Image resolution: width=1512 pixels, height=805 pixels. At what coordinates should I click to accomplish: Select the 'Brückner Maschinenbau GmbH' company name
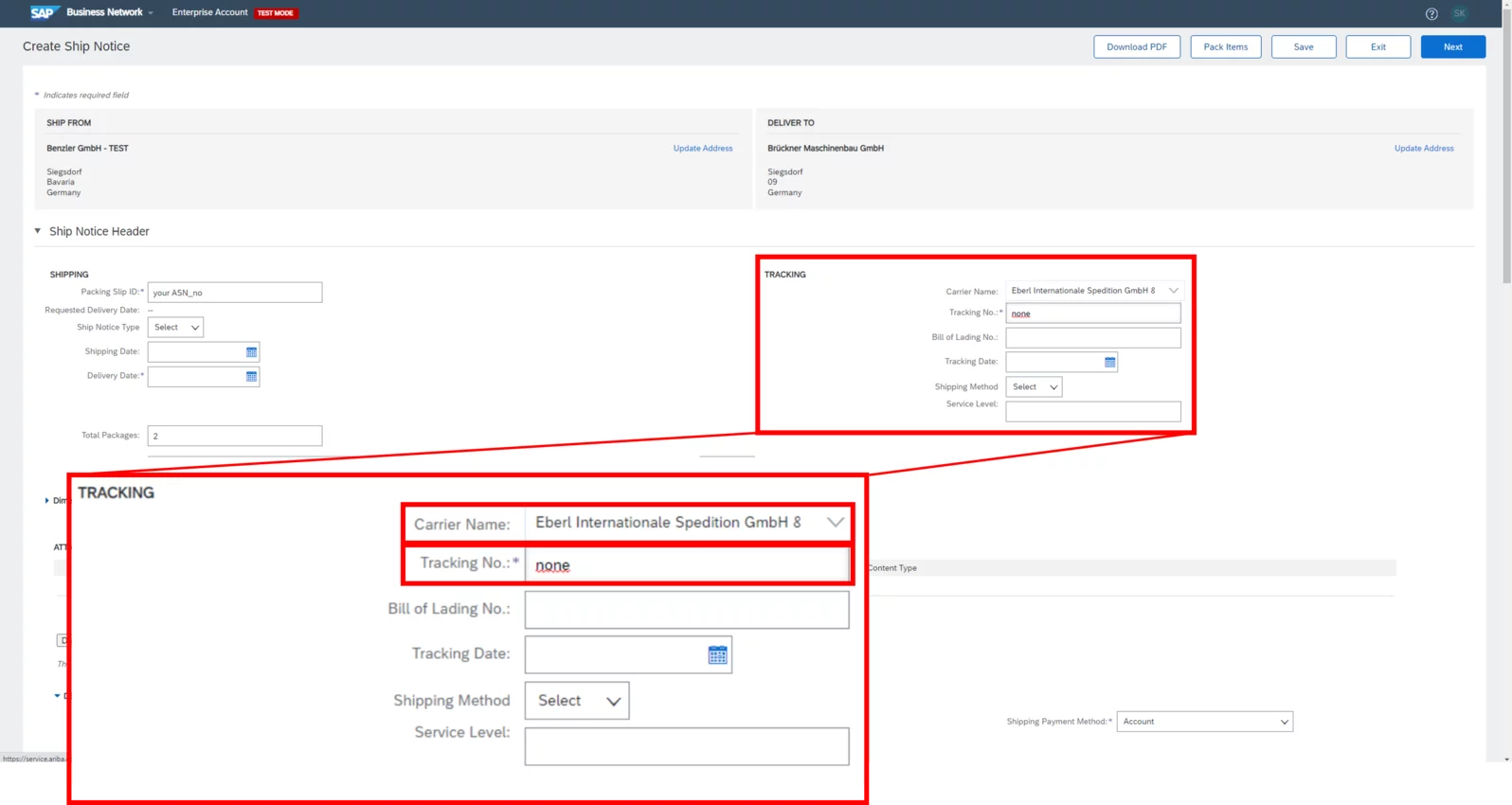(x=825, y=149)
